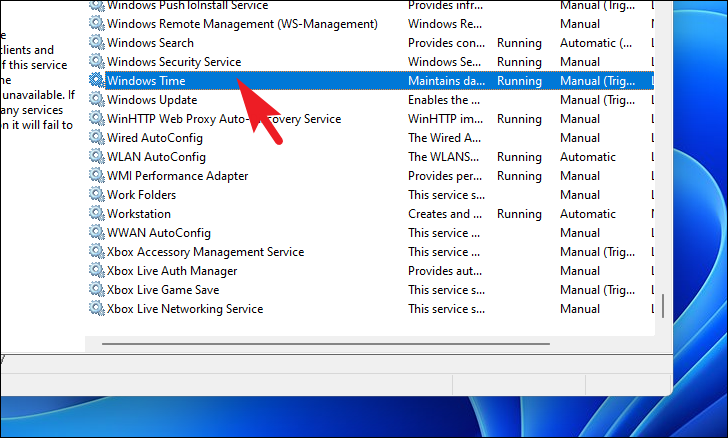Viewport: 728px width, 438px height.
Task: Click the gear icon beside Xbox Live Game Save
Action: (x=97, y=290)
